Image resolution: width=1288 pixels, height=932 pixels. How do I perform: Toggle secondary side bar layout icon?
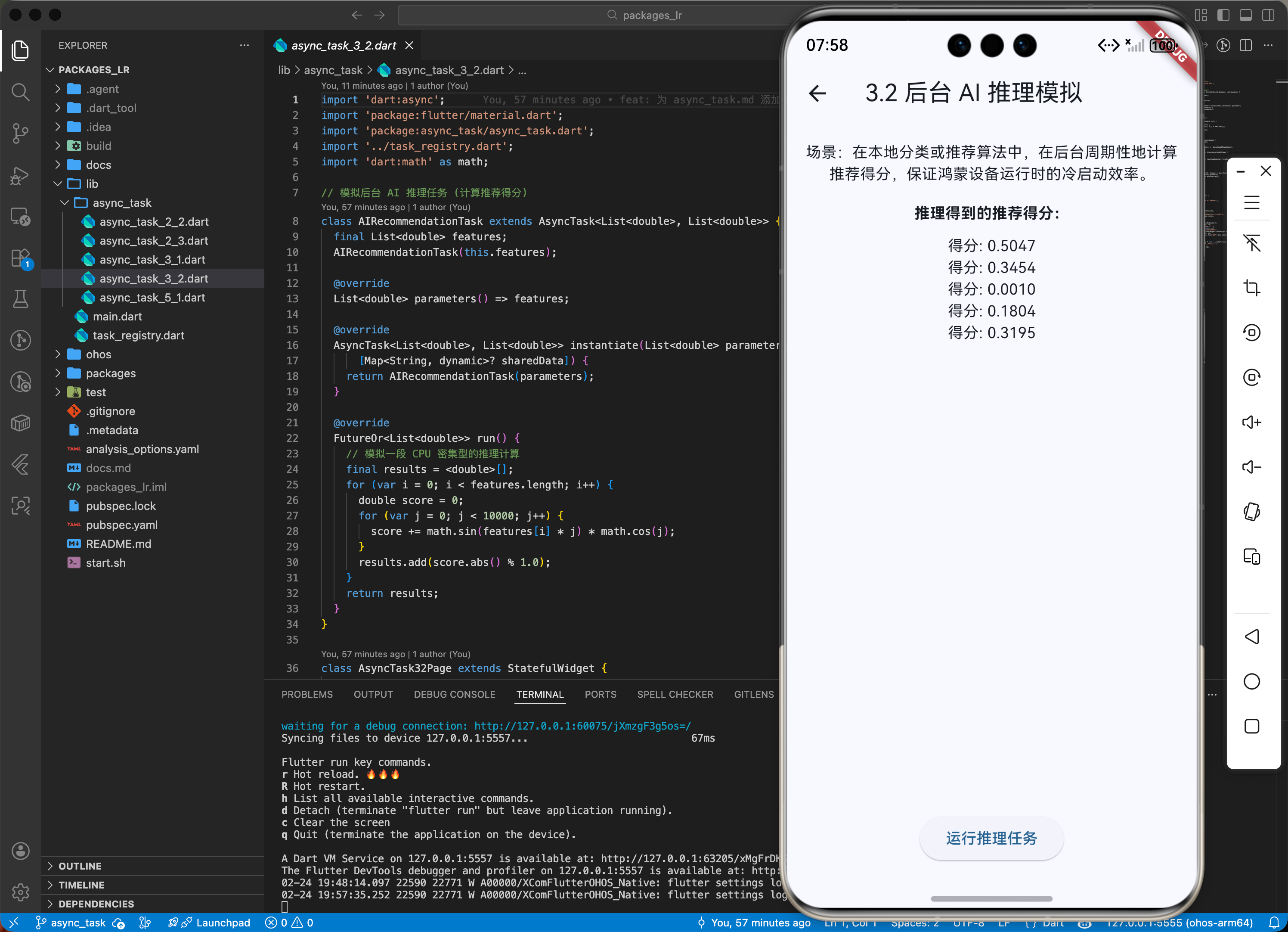[x=1268, y=16]
